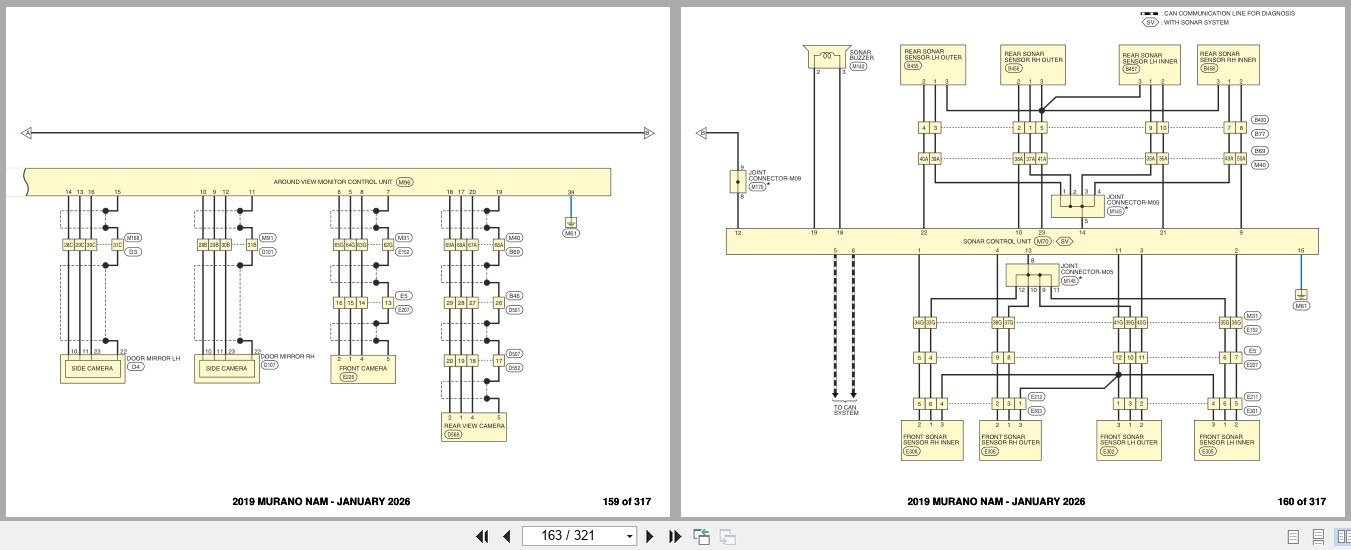The width and height of the screenshot is (1351, 550).
Task: Click the 2019 Murano NAM title on right page
Action: click(x=996, y=501)
